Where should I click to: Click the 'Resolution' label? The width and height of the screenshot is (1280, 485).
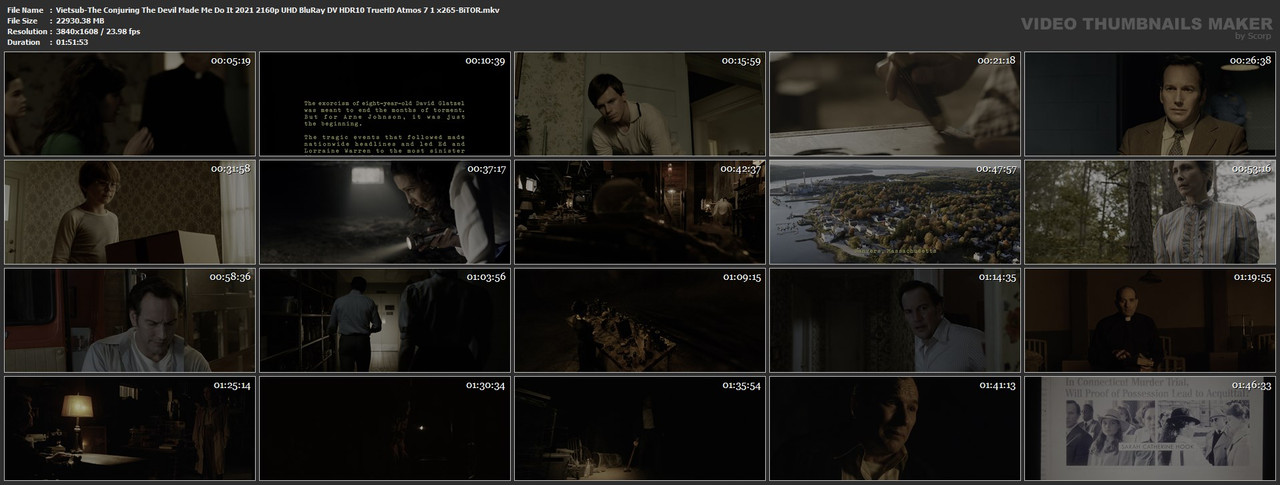tap(26, 31)
